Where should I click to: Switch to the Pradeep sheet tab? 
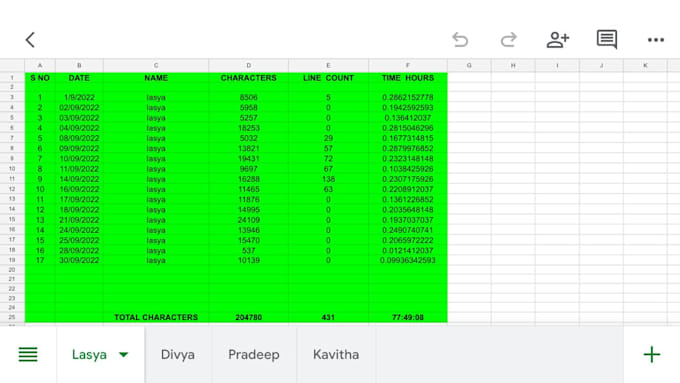[x=254, y=354]
